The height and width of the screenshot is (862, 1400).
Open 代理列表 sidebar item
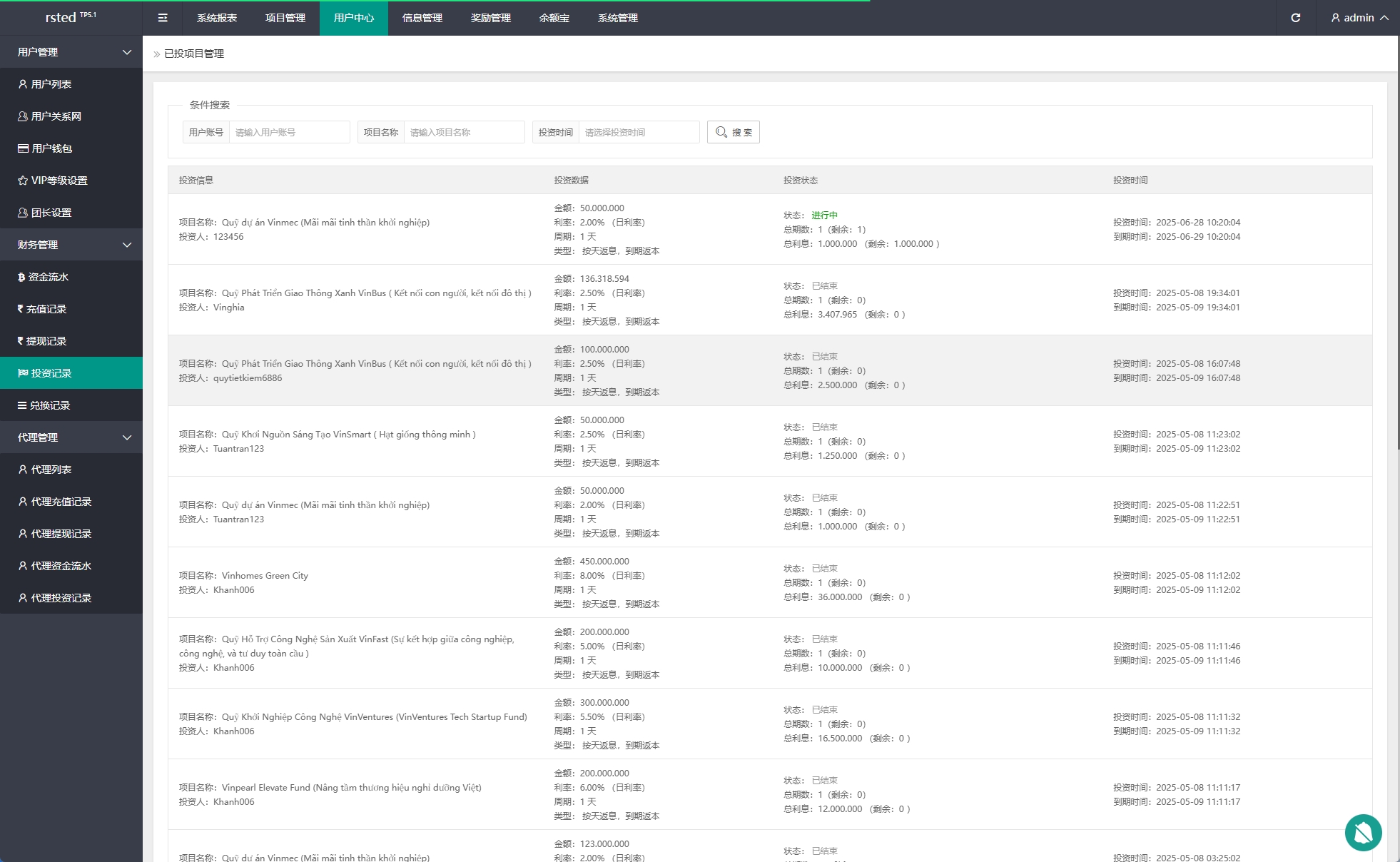click(x=51, y=470)
